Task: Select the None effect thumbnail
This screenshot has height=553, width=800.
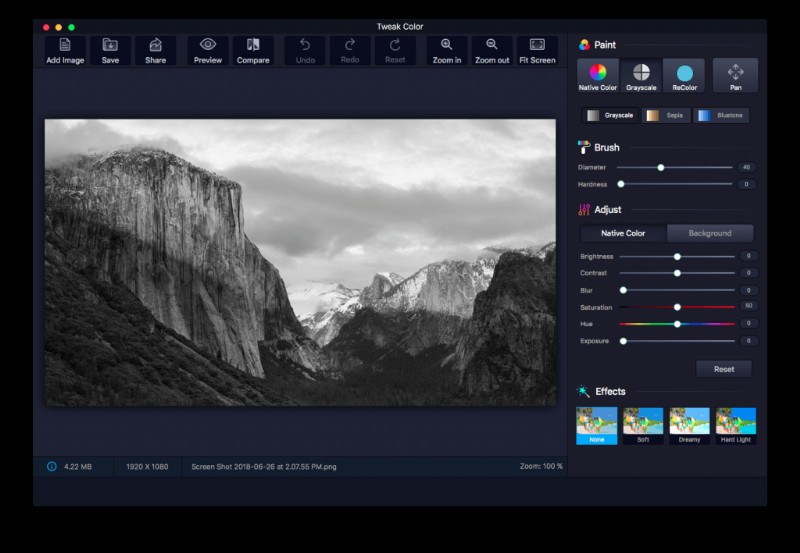Action: [x=596, y=425]
